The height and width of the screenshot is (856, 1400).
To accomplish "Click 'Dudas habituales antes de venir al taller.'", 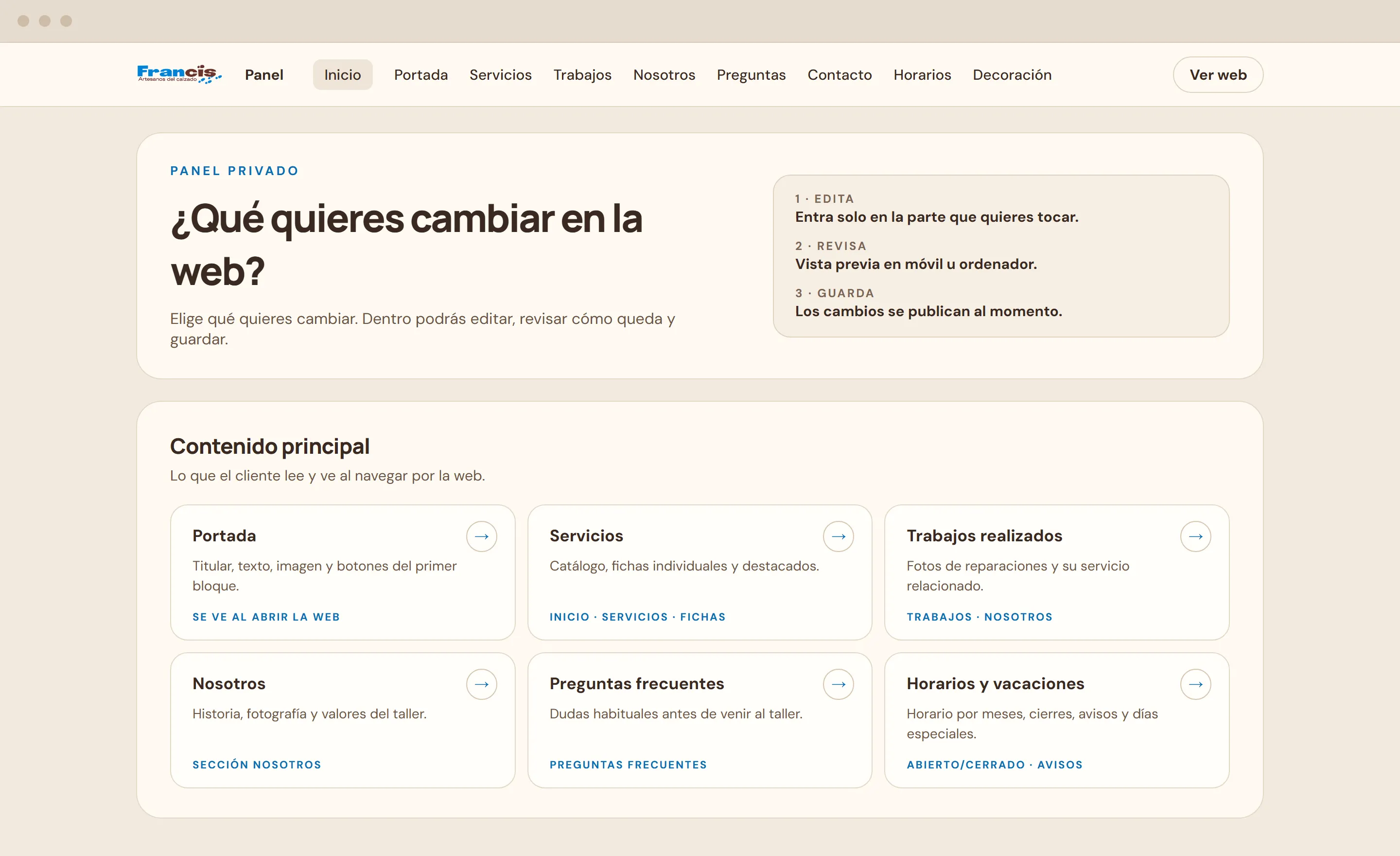I will point(676,713).
